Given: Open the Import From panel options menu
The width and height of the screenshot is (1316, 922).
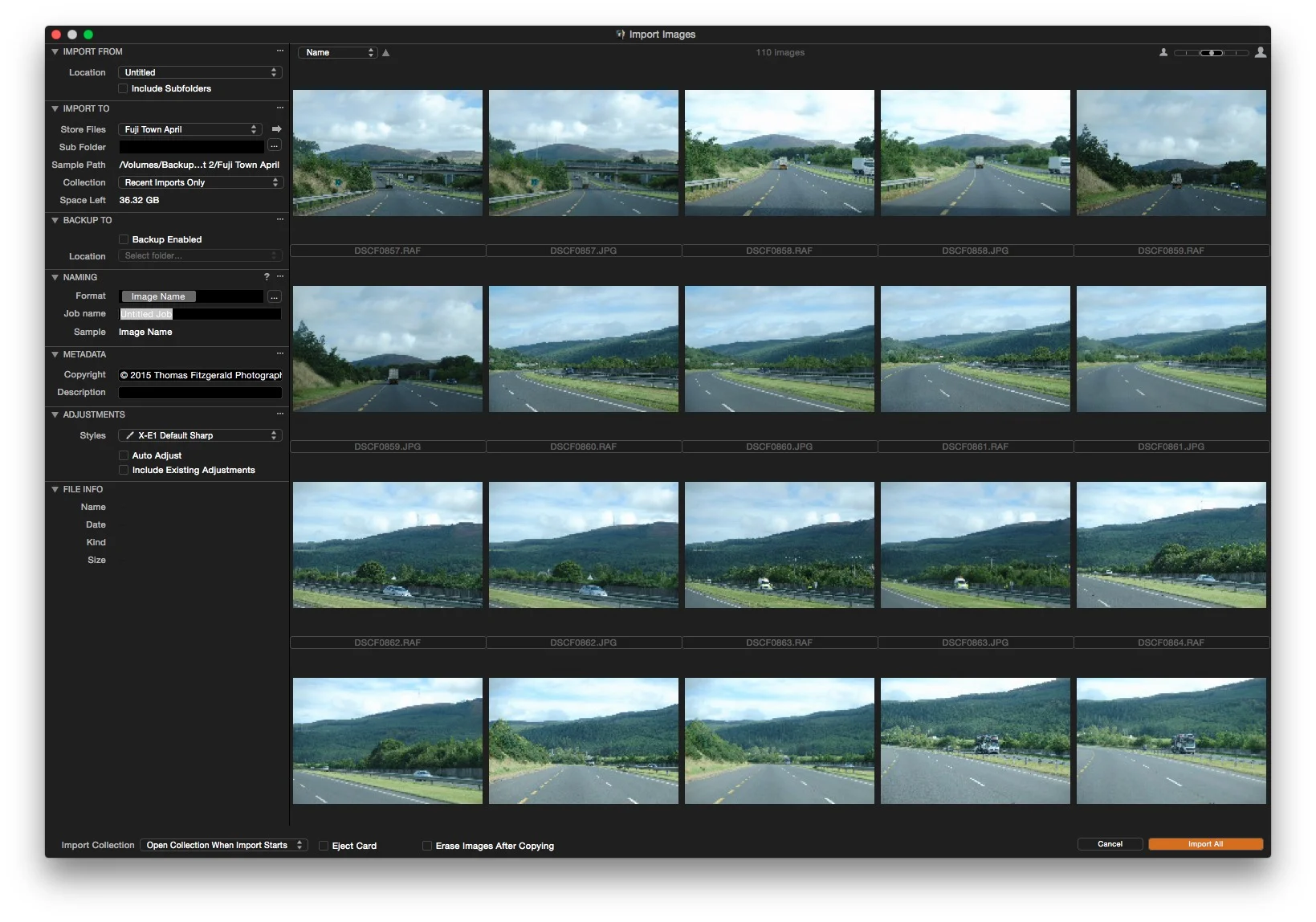Looking at the screenshot, I should 280,51.
